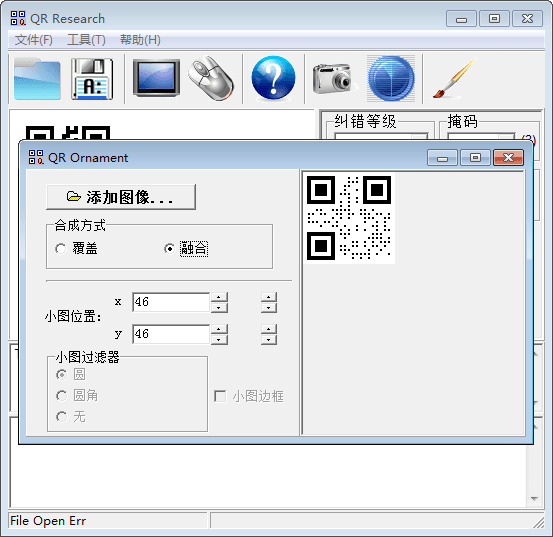Click up arrow of second spinner beside x
This screenshot has height=537, width=553.
pyautogui.click(x=269, y=297)
